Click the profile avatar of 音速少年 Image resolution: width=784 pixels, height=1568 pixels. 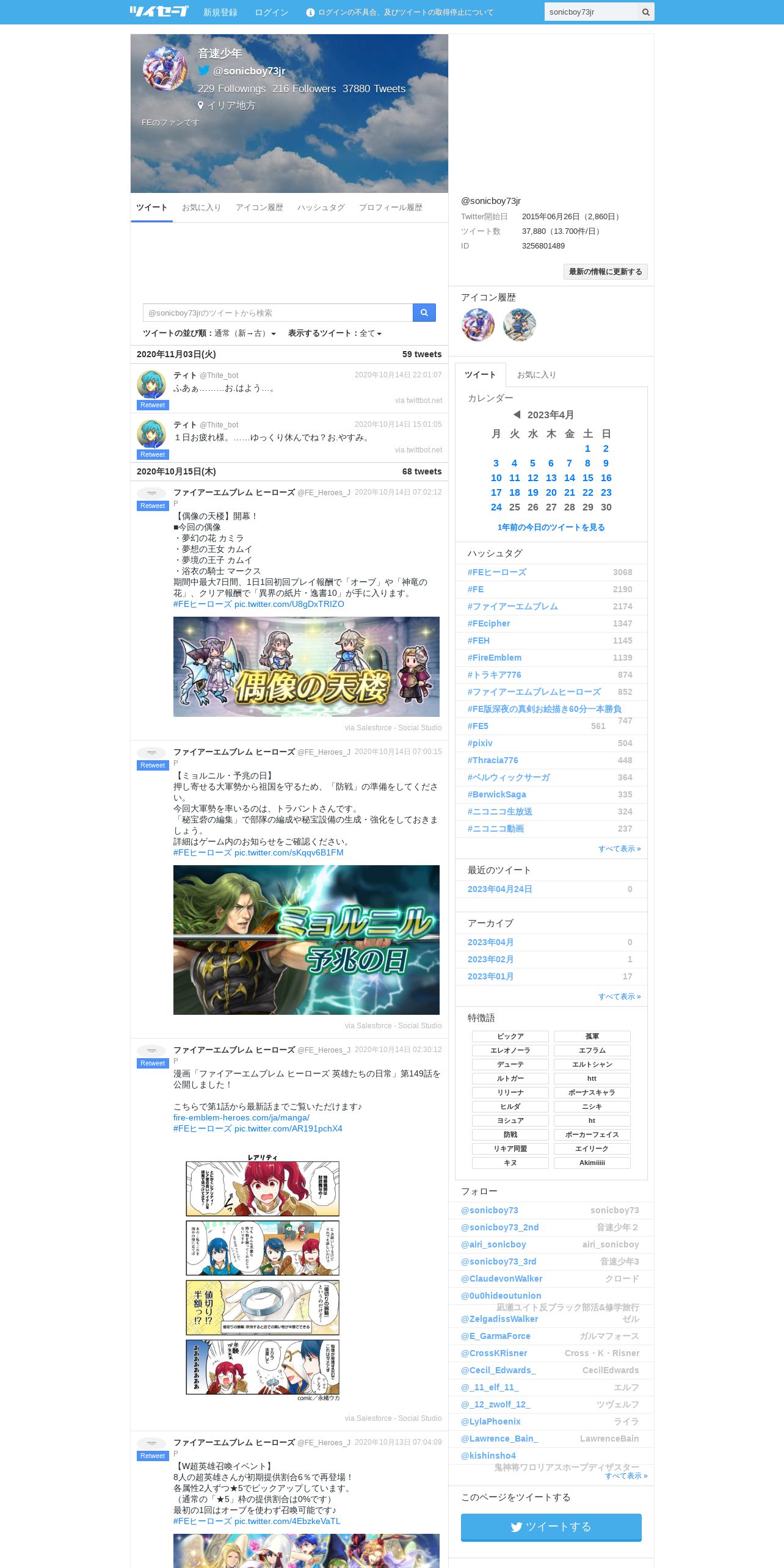[x=165, y=69]
